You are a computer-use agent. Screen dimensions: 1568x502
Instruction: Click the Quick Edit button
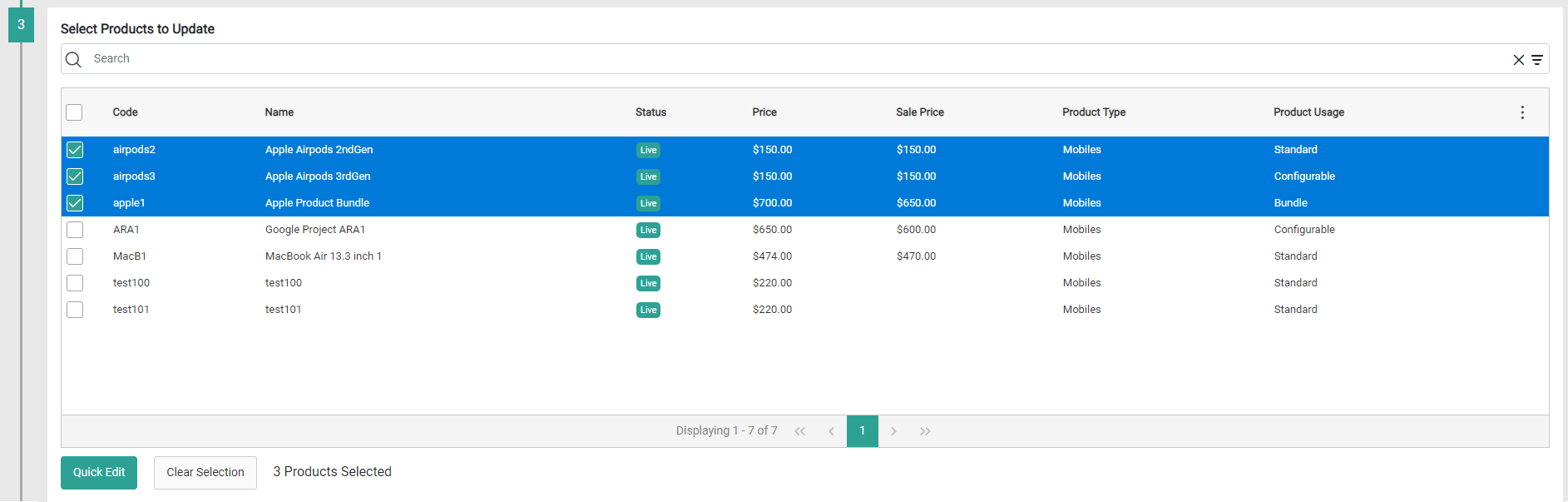[99, 473]
